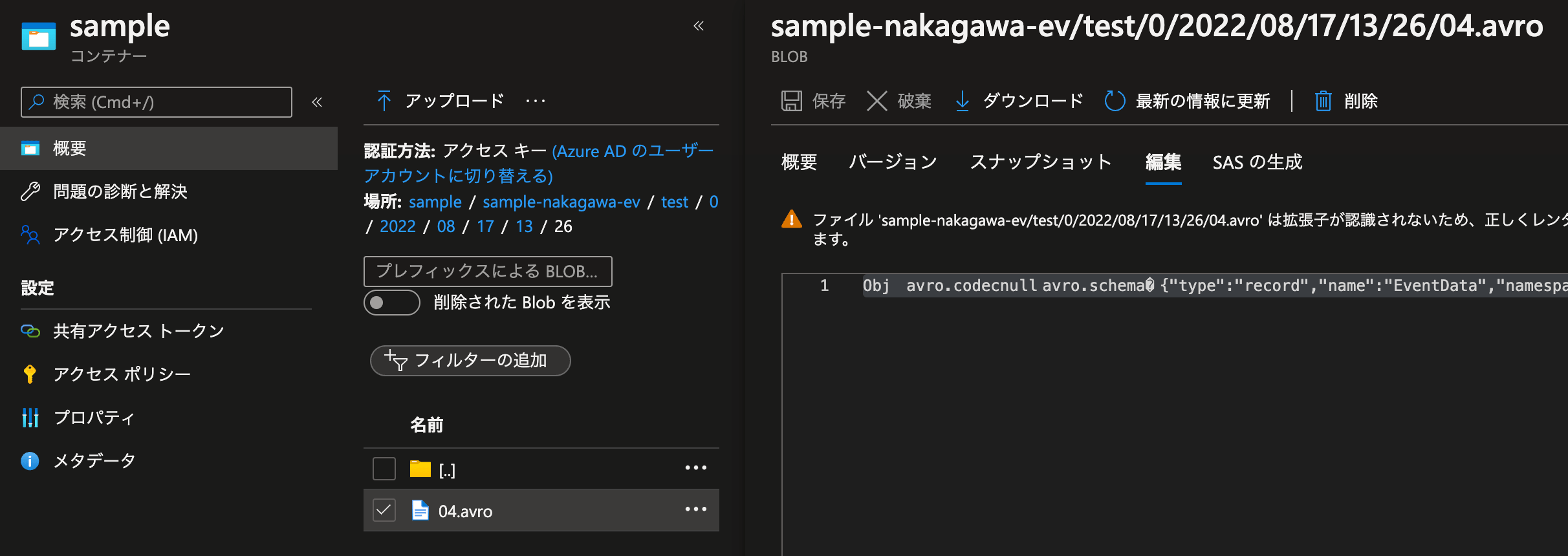Click 保存 save button in blob toolbar
The height and width of the screenshot is (556, 1568).
814,101
